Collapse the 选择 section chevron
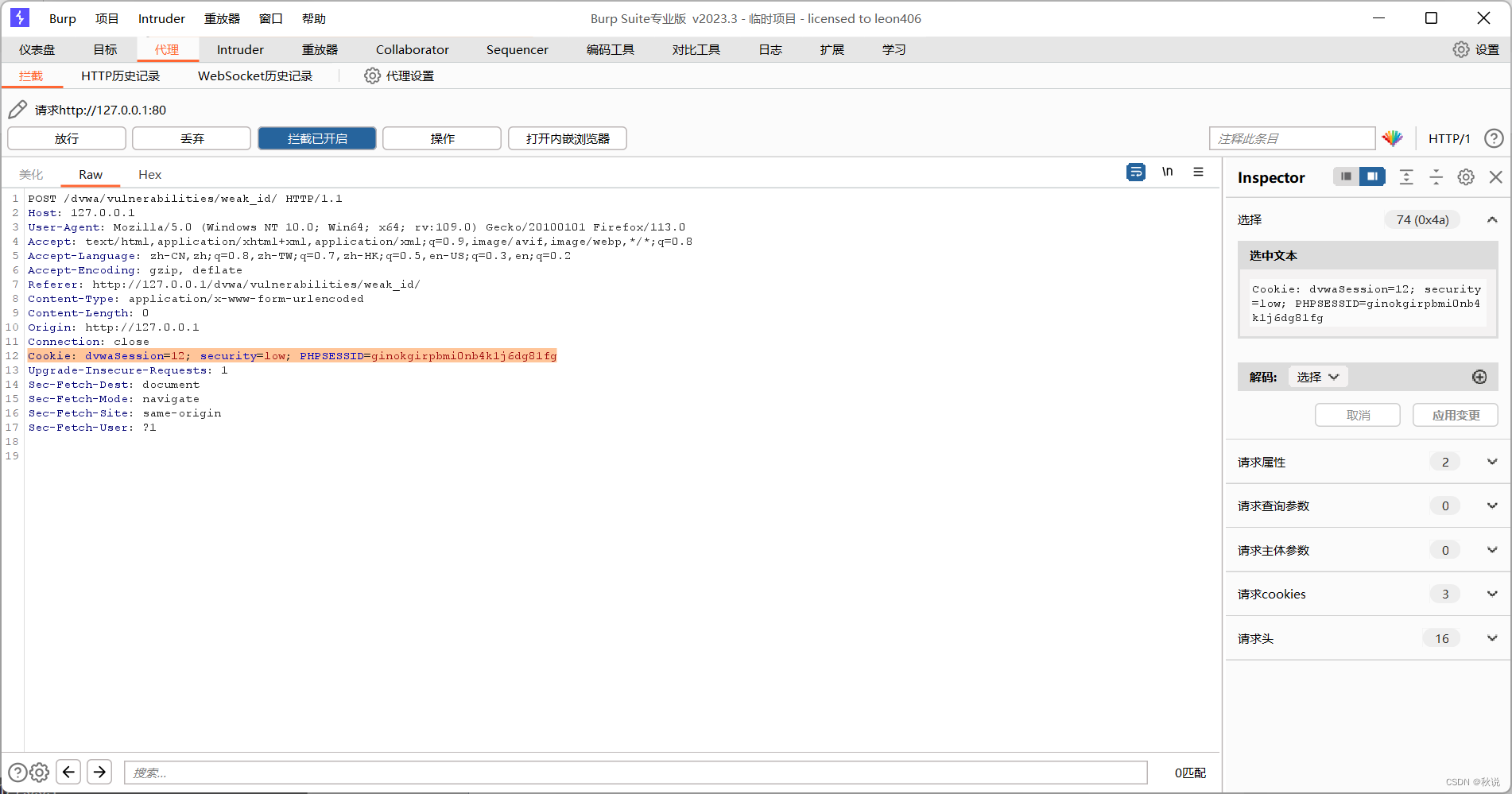 pyautogui.click(x=1492, y=220)
